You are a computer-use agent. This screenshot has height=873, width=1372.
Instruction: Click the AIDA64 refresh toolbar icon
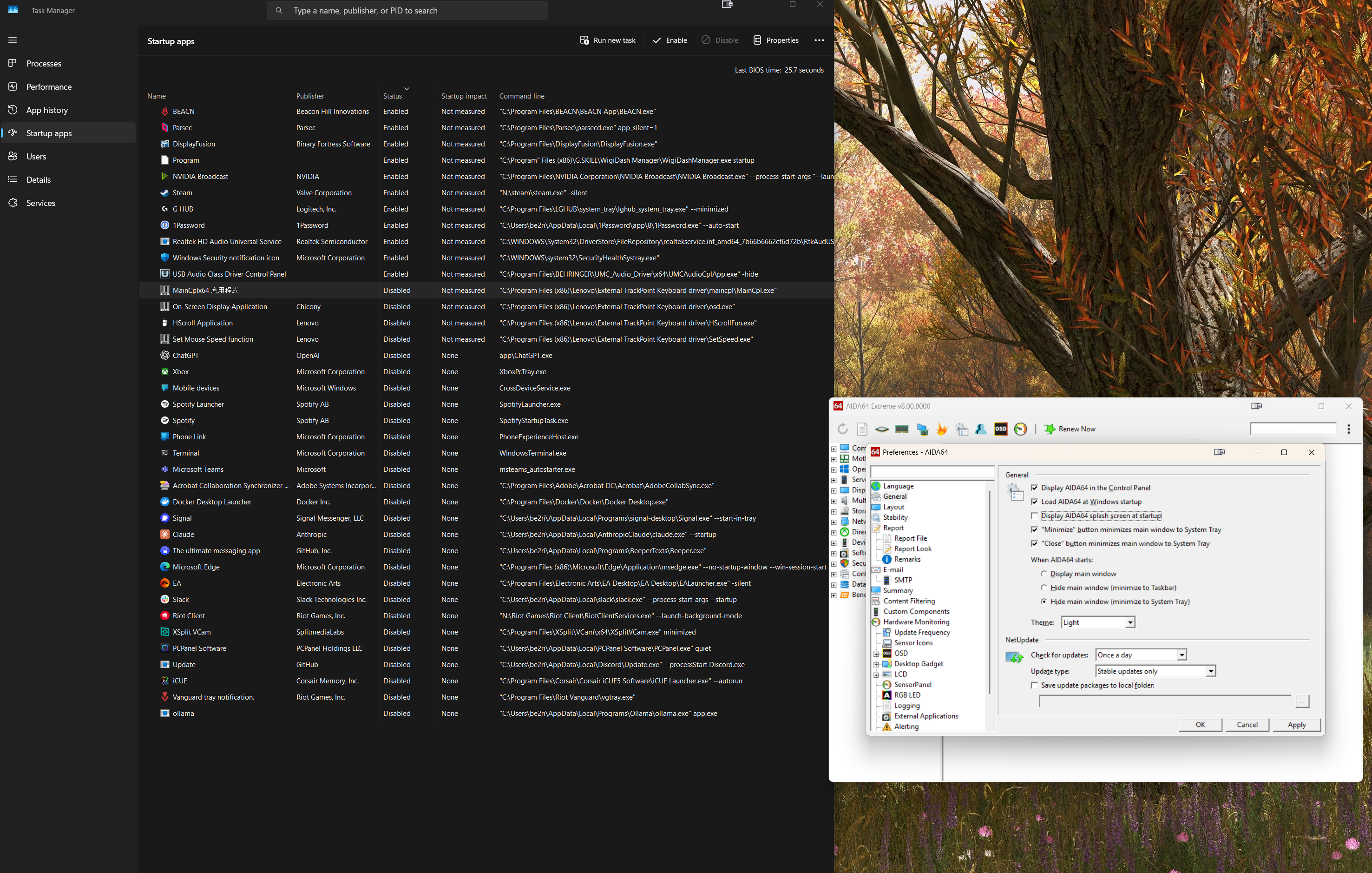(x=843, y=429)
